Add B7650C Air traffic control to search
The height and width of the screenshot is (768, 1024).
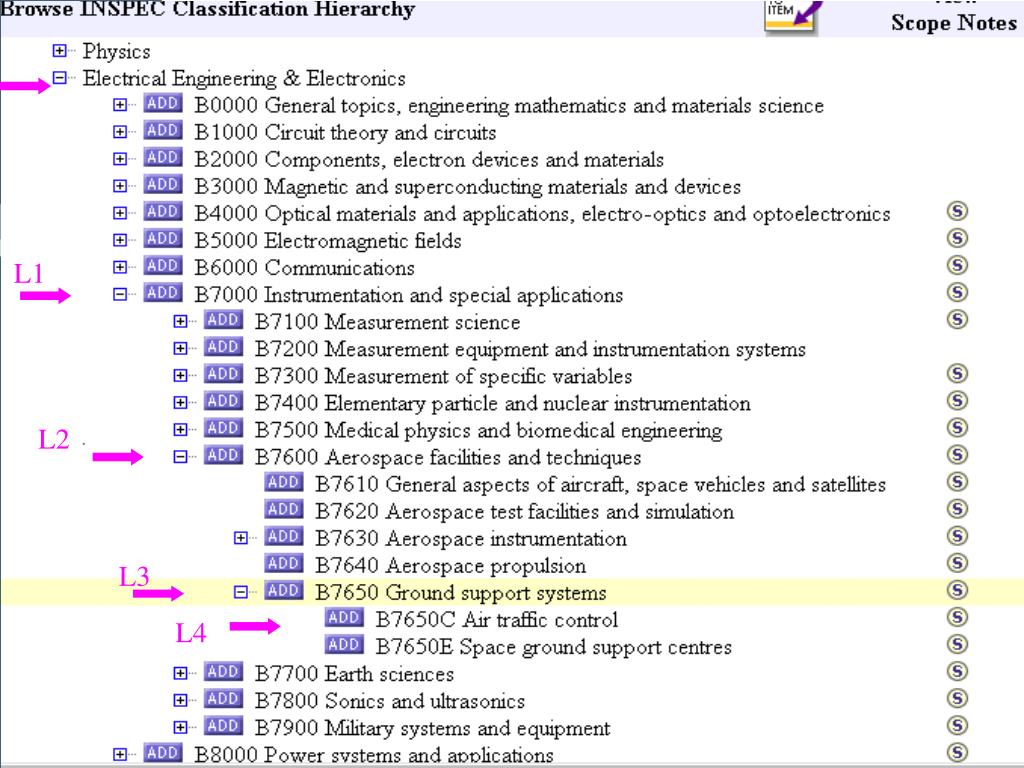point(344,618)
